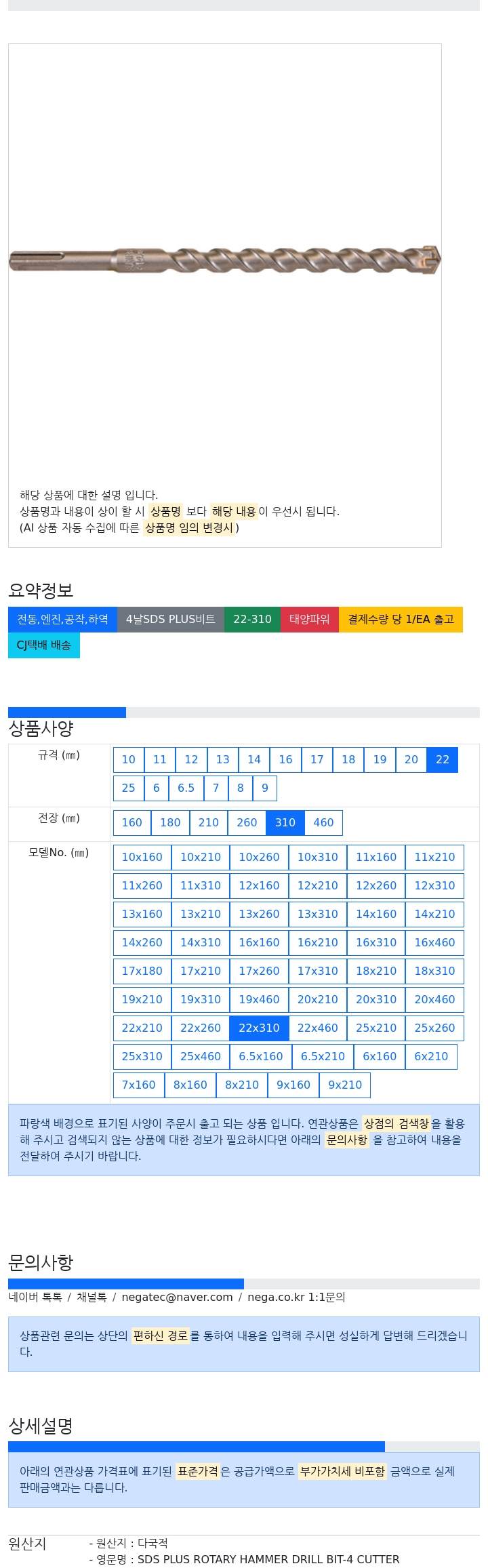Select the 17 mm size option

(x=317, y=759)
